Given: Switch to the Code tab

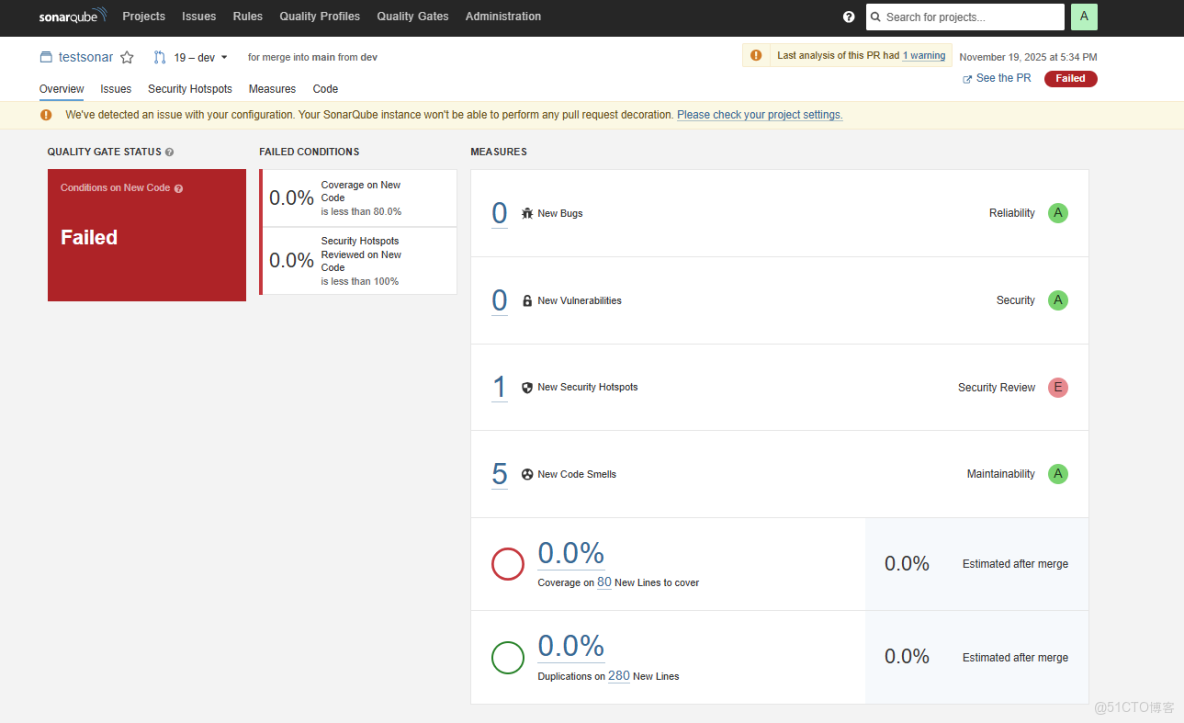Looking at the screenshot, I should tap(325, 89).
